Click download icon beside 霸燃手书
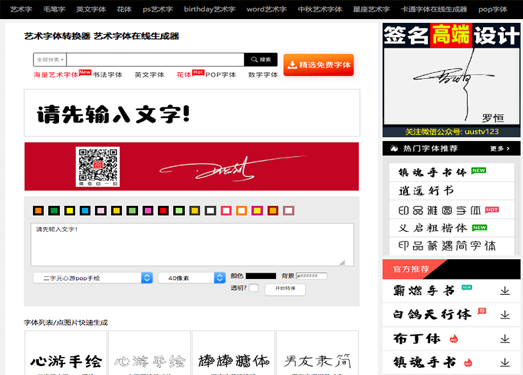Screen dimensions: 523x375 point(505,291)
